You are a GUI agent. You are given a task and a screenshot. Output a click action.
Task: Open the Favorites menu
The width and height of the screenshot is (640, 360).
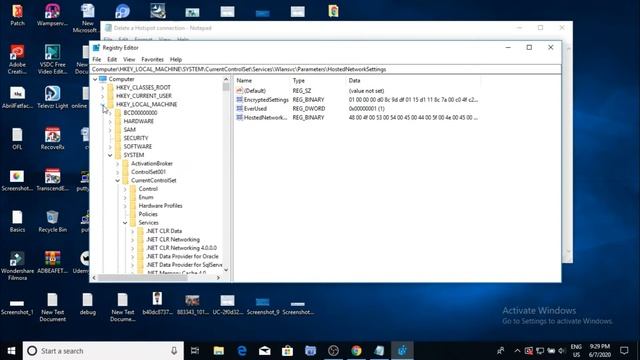(x=152, y=59)
